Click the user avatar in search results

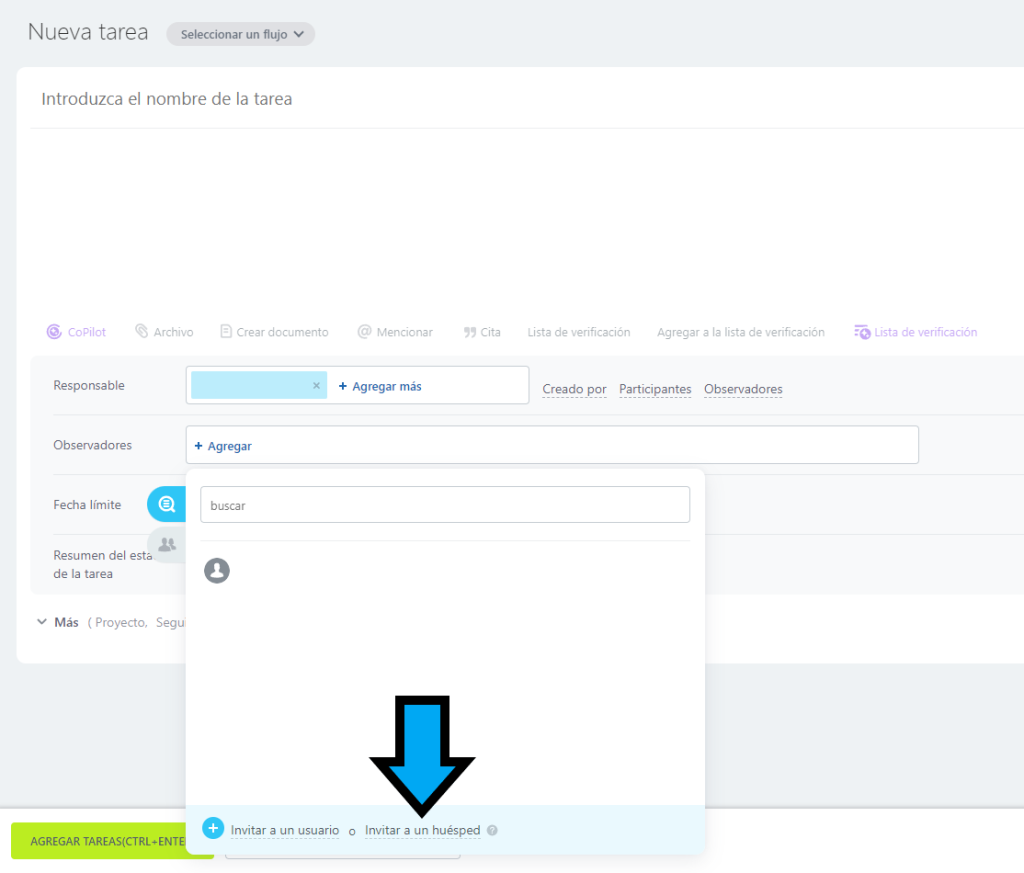tap(217, 571)
